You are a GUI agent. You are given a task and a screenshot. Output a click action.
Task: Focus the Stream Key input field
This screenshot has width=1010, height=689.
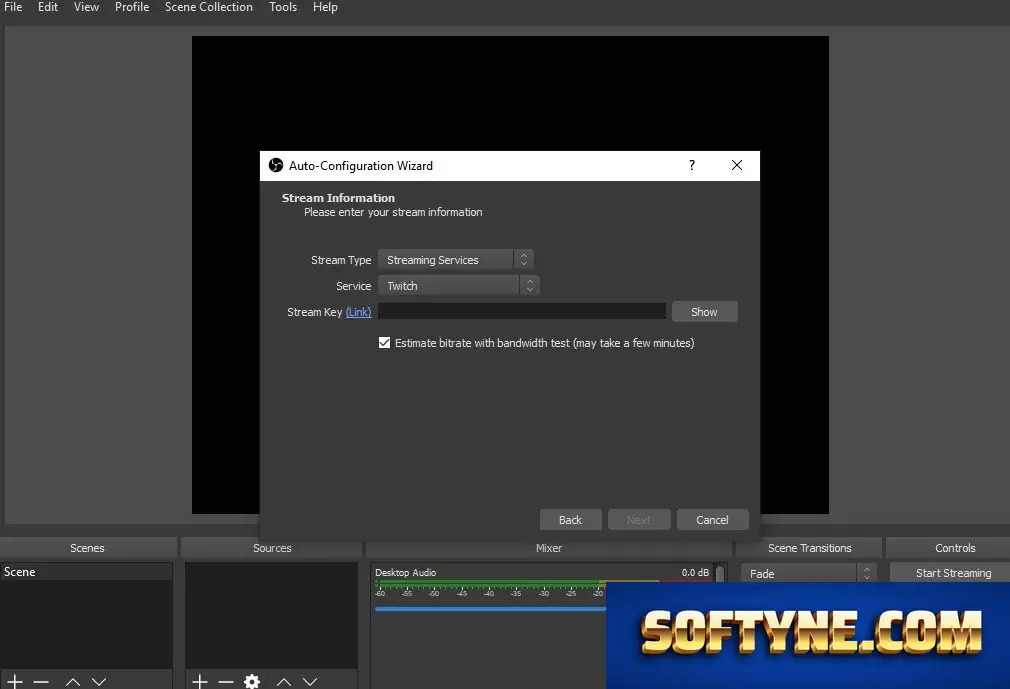(522, 312)
